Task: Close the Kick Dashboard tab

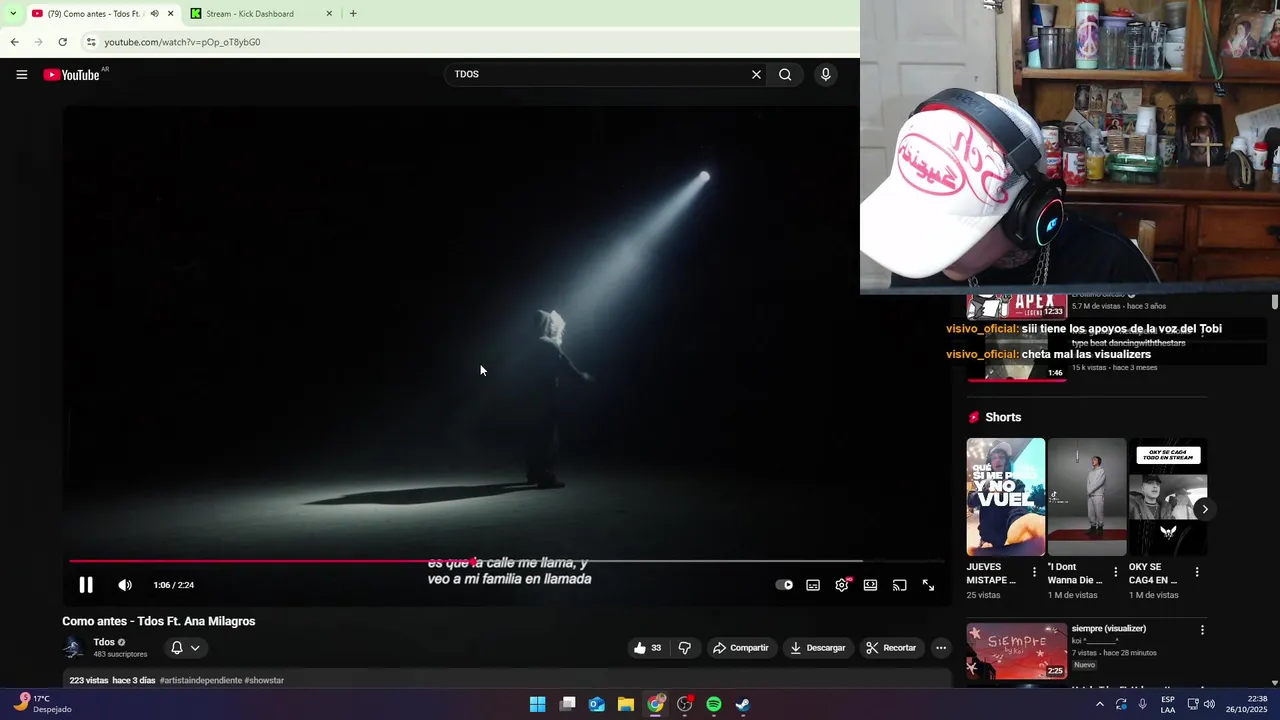Action: pyautogui.click(x=329, y=14)
